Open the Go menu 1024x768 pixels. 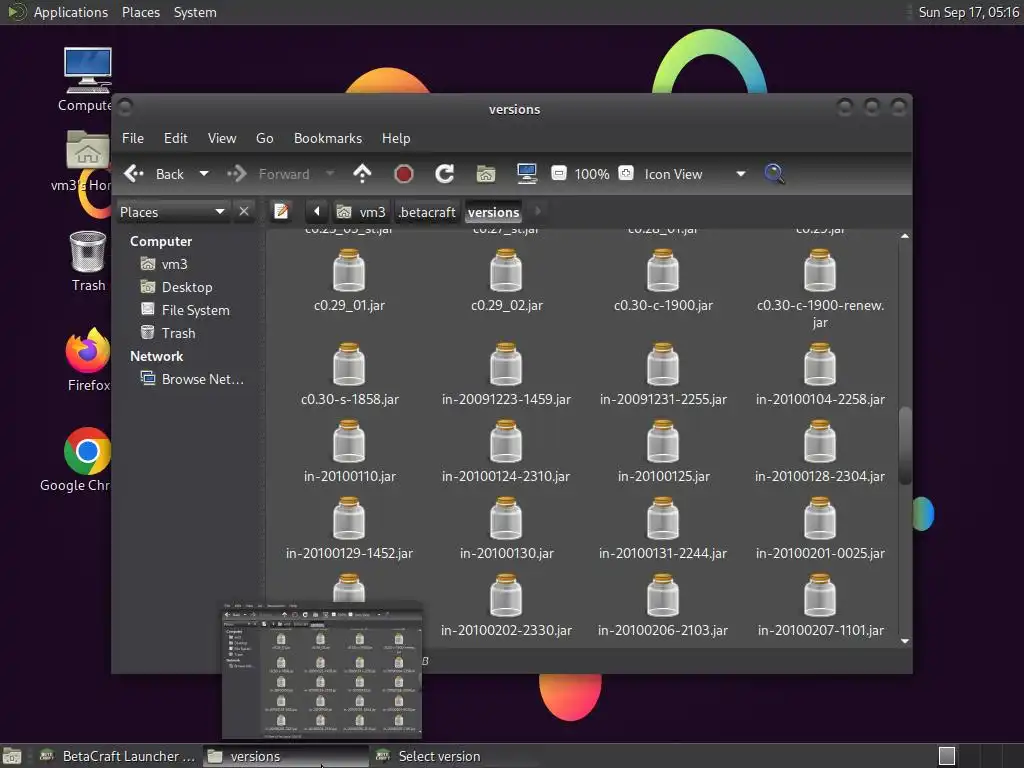(264, 138)
